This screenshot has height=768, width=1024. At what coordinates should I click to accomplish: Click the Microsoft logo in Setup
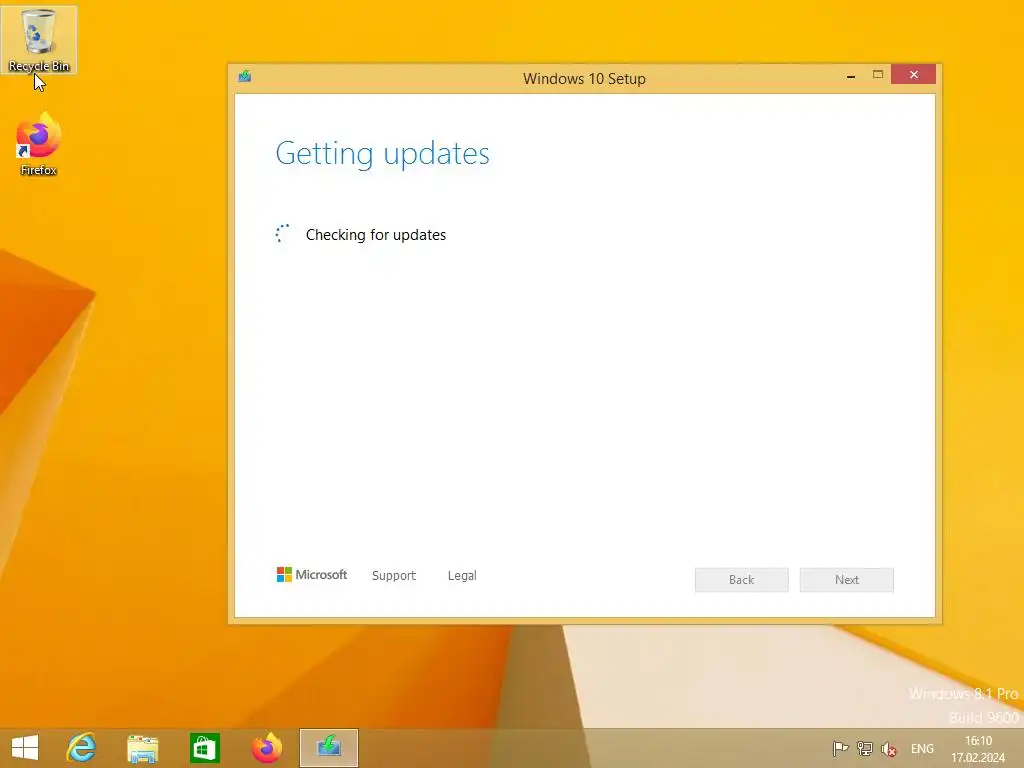(x=312, y=575)
